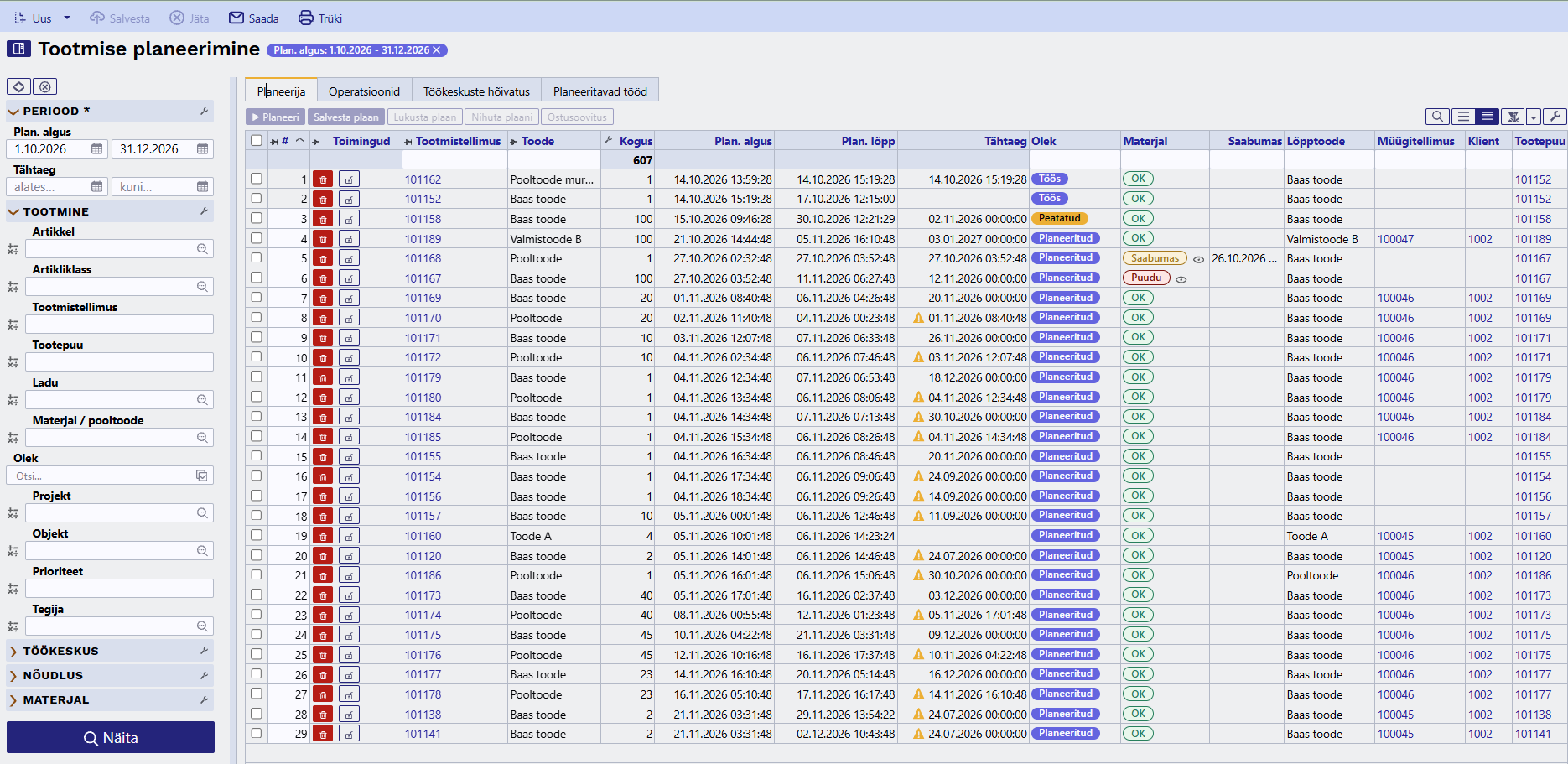Click the Näita button
Screen dimensions: 1568x764
[x=111, y=738]
